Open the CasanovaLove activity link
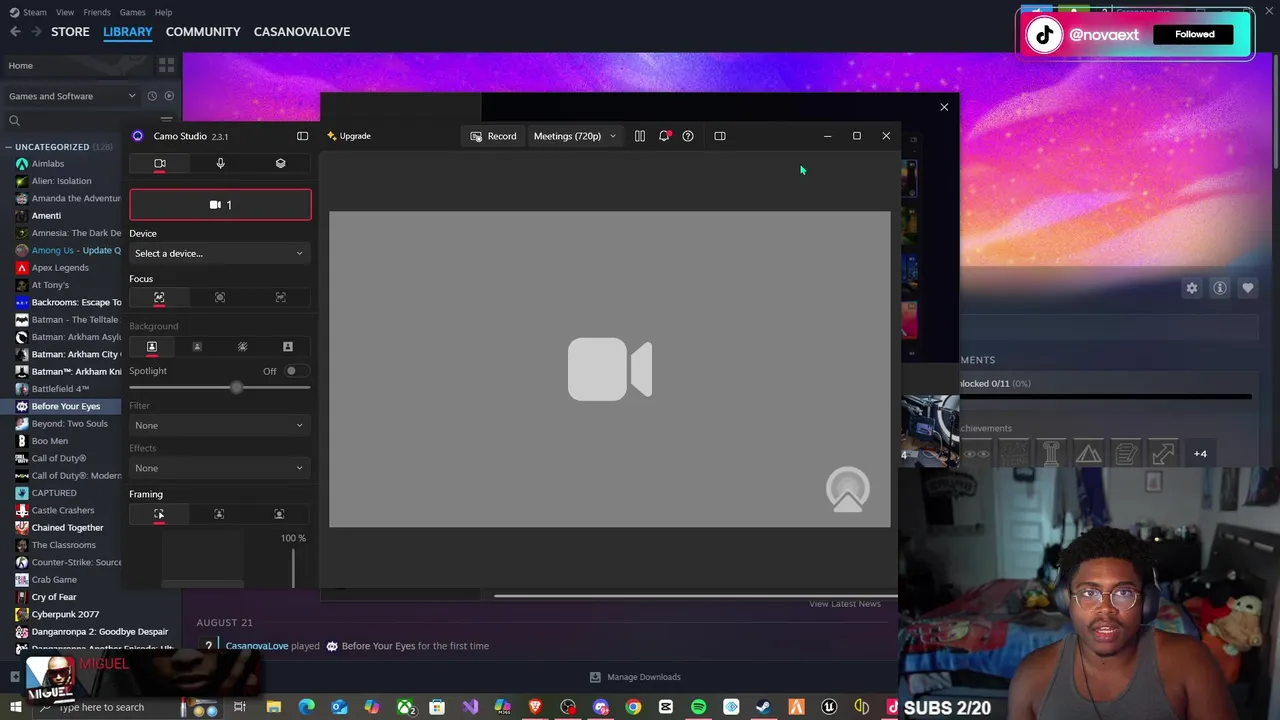Viewport: 1280px width, 720px height. (256, 646)
